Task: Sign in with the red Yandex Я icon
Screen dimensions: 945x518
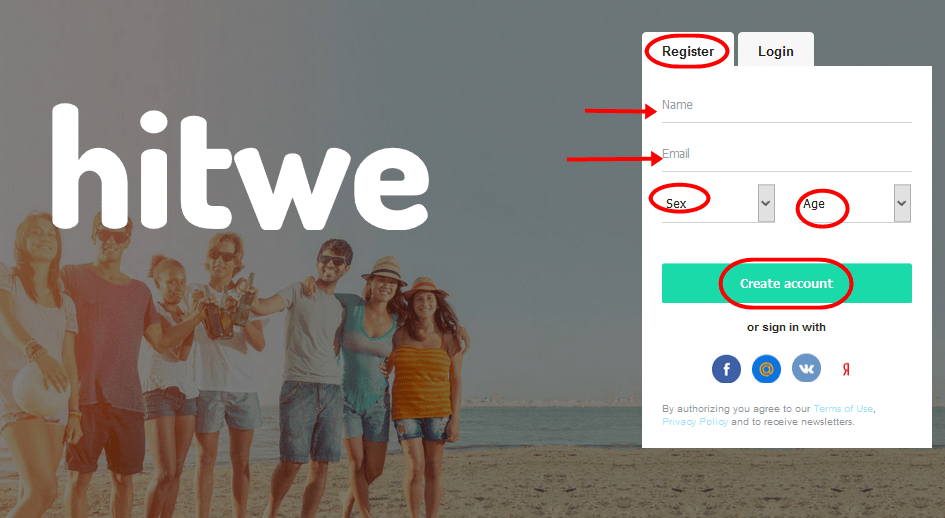Action: pyautogui.click(x=846, y=369)
